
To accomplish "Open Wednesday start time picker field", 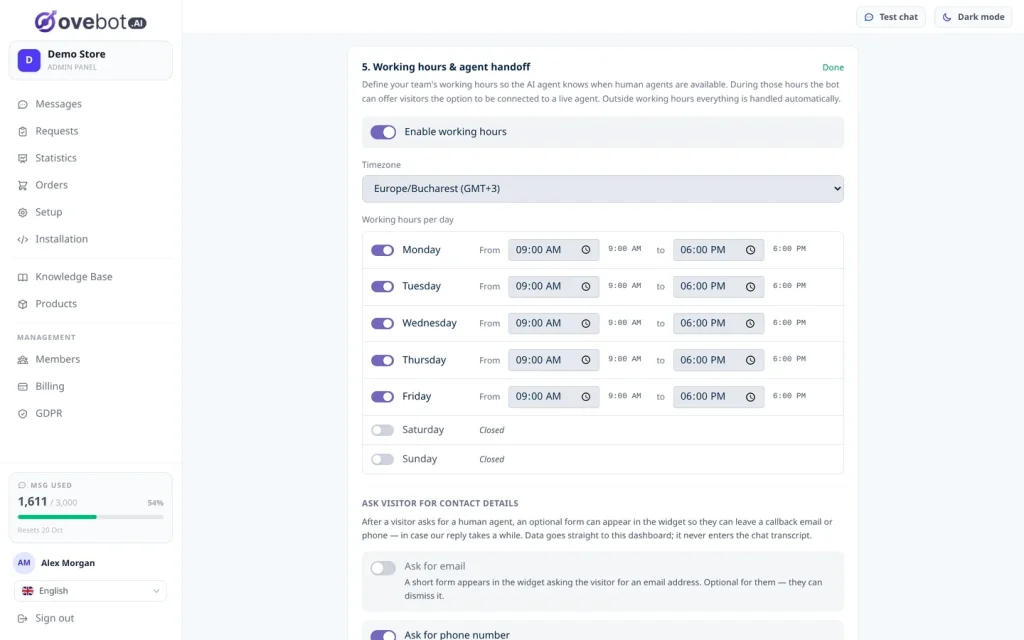I will pos(554,323).
